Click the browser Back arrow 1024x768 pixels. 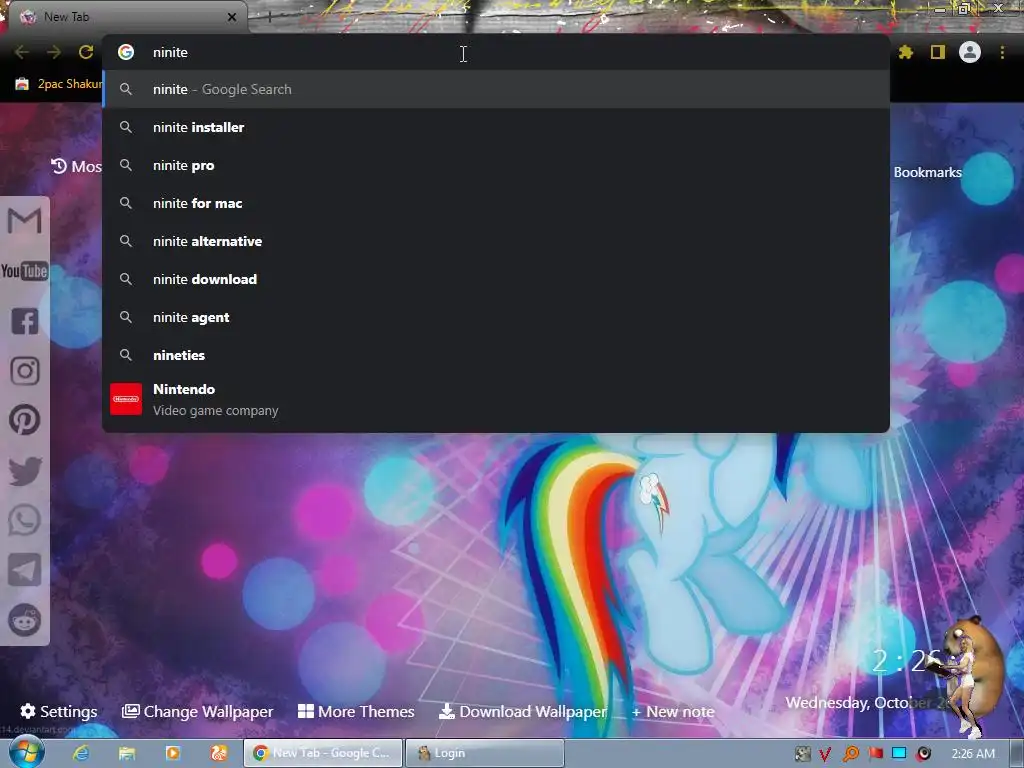pyautogui.click(x=22, y=52)
